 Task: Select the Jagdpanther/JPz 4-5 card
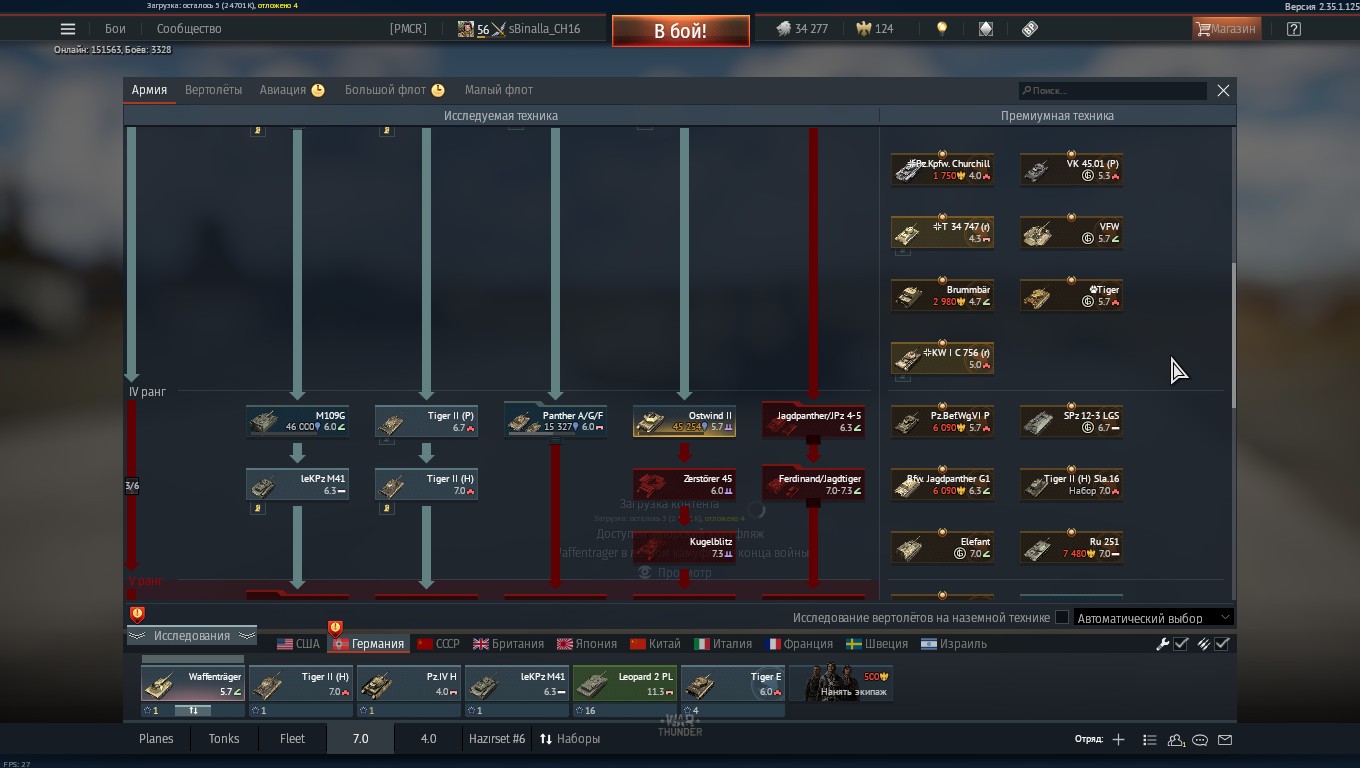click(813, 421)
